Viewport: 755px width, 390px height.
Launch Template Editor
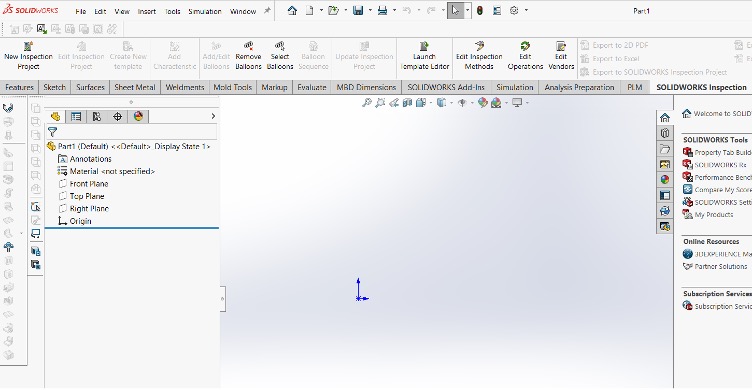point(425,56)
